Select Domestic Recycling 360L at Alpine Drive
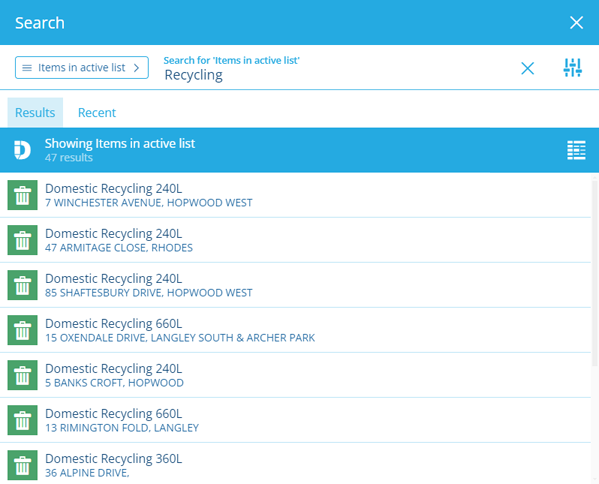The image size is (599, 484). [x=295, y=464]
